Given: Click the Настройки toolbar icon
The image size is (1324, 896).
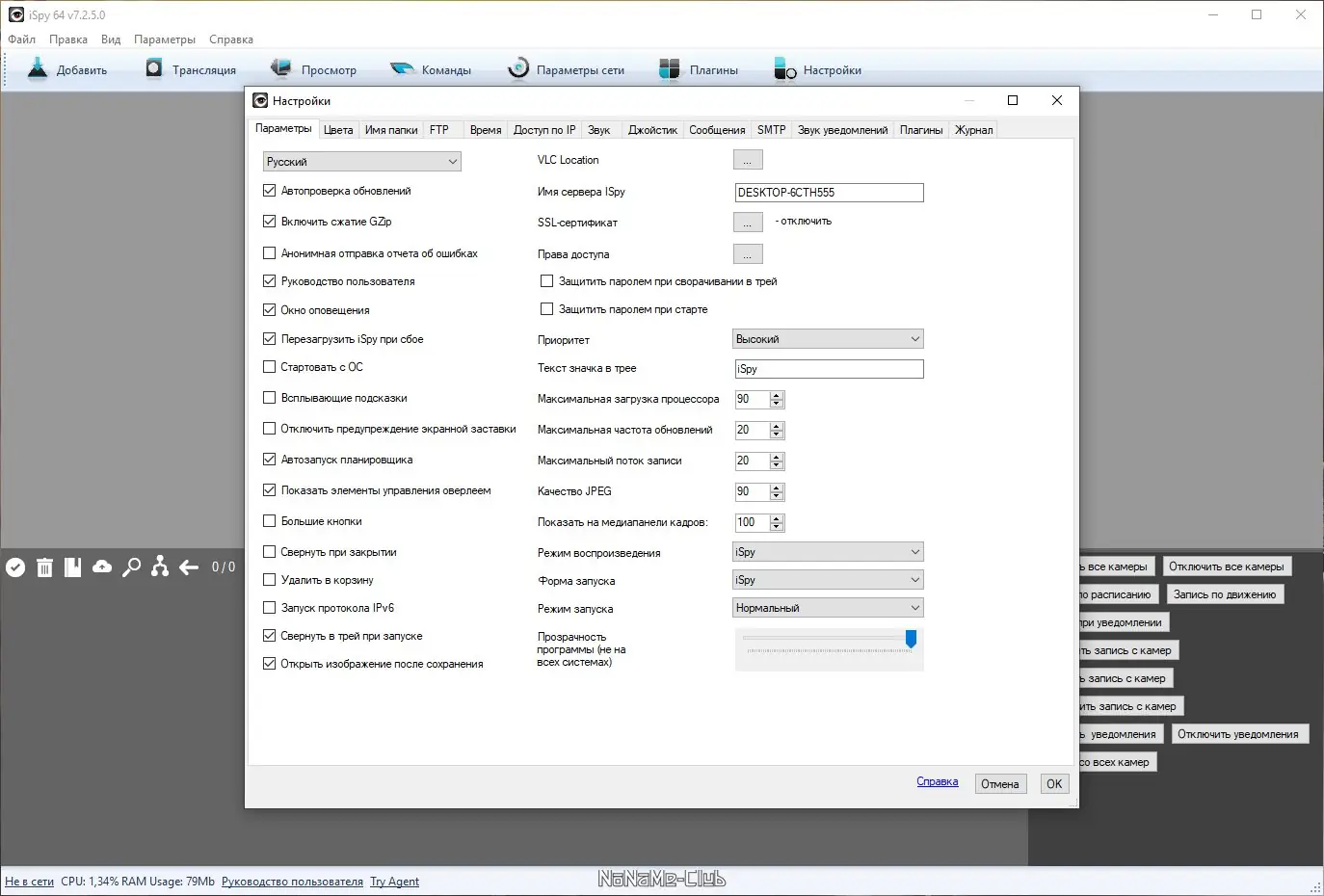Looking at the screenshot, I should (784, 69).
